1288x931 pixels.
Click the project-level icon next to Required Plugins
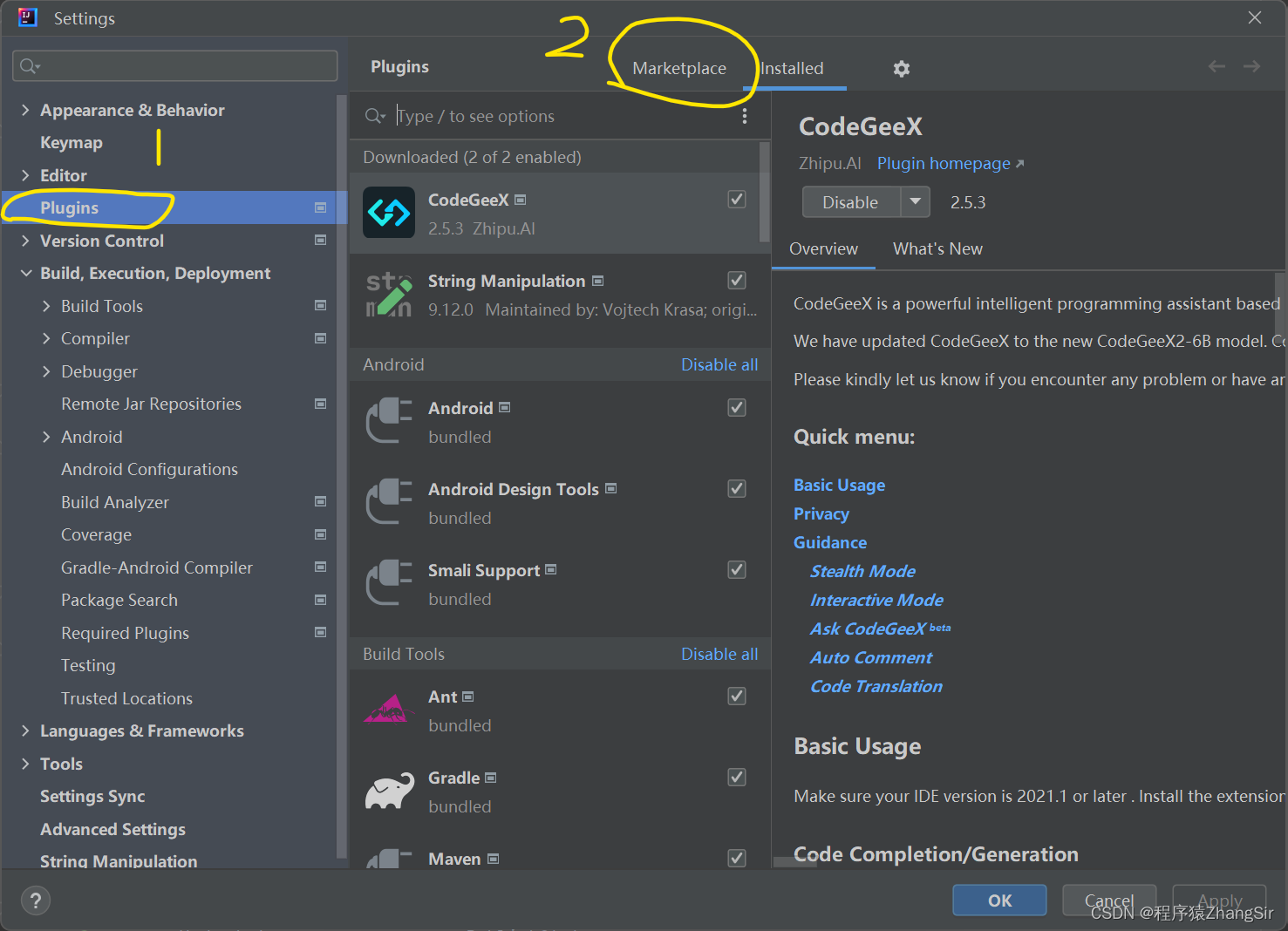click(320, 632)
